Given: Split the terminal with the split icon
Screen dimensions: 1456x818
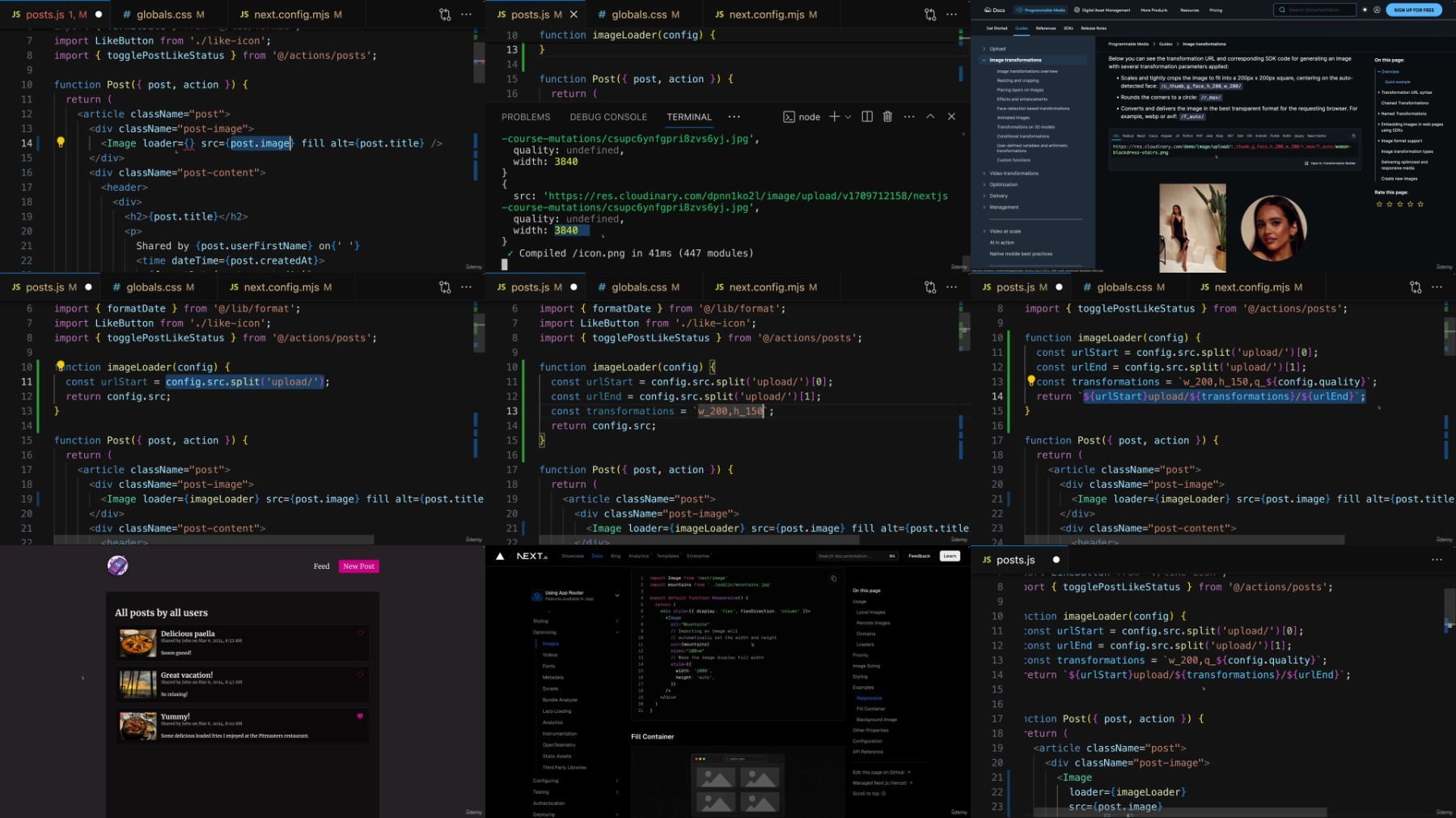Looking at the screenshot, I should 867,117.
